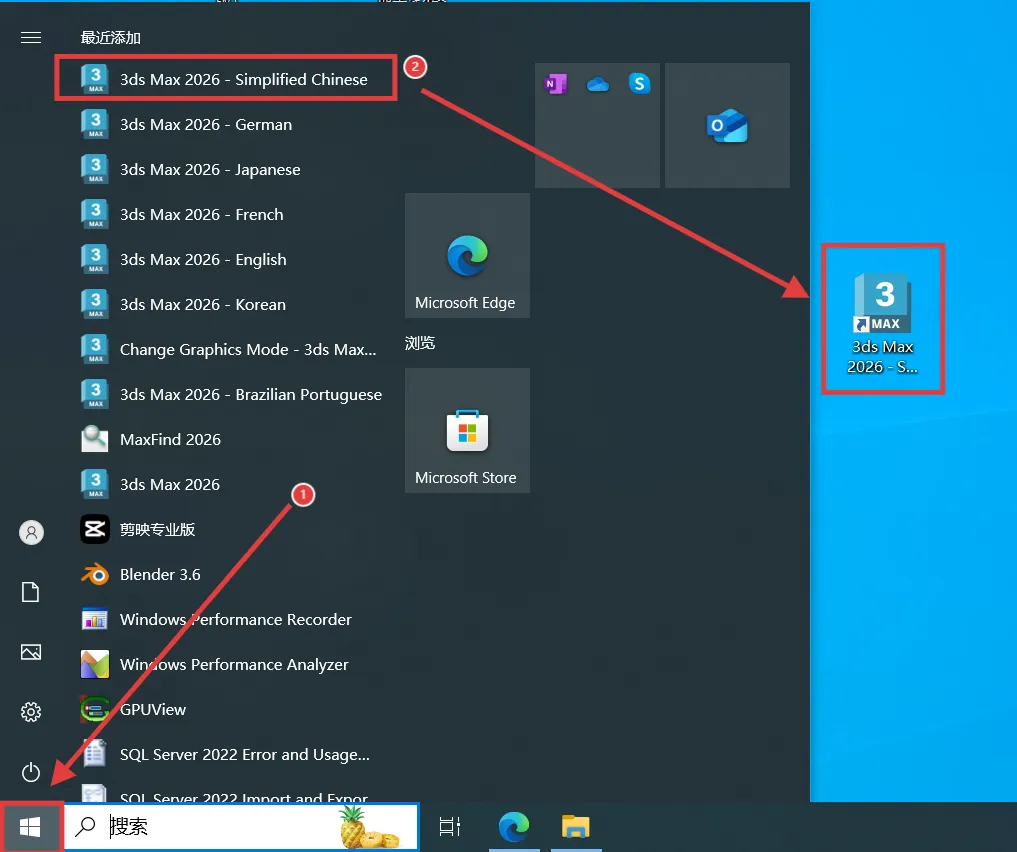
Task: Open File Explorer from the taskbar
Action: 575,827
